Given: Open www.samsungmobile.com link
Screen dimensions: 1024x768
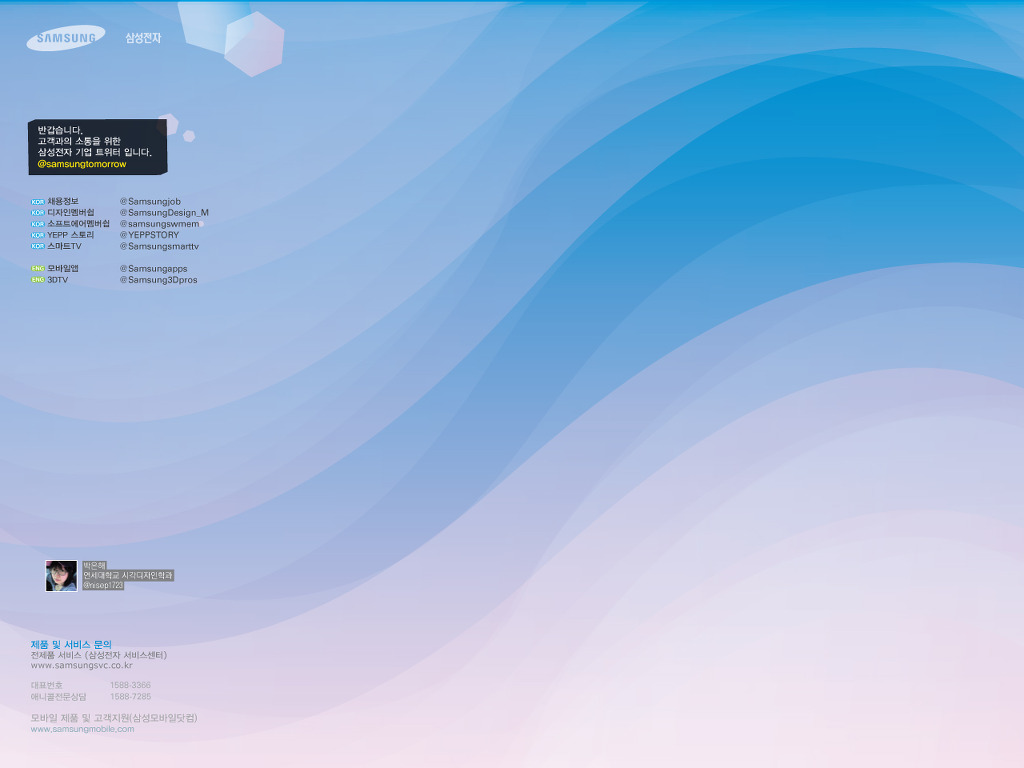Looking at the screenshot, I should coord(82,729).
